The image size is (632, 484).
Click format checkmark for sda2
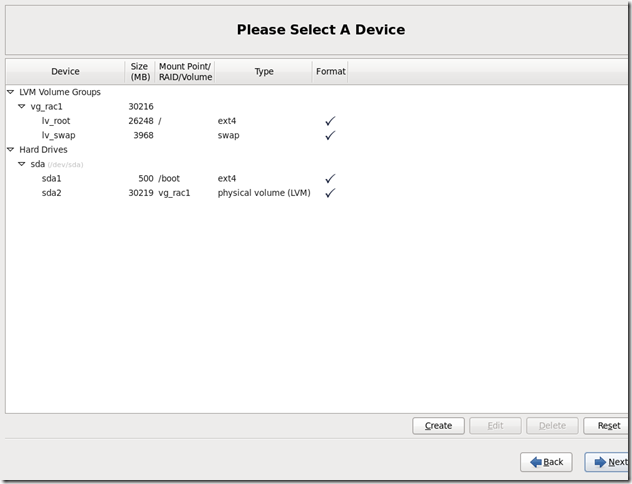pos(330,193)
